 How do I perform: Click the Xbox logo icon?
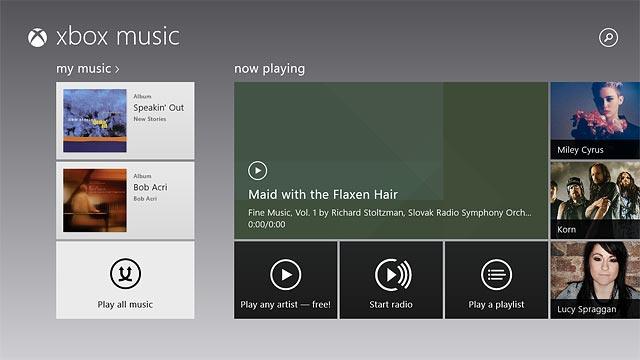click(37, 38)
